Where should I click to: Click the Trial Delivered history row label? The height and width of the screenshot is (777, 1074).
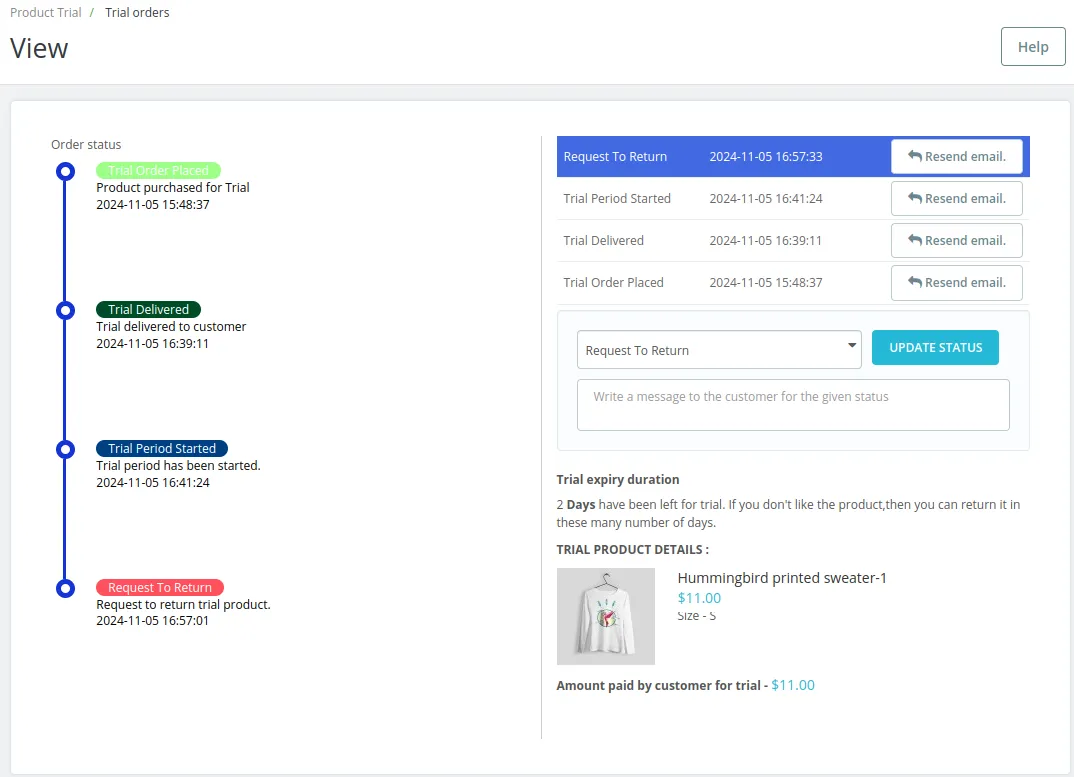point(603,240)
